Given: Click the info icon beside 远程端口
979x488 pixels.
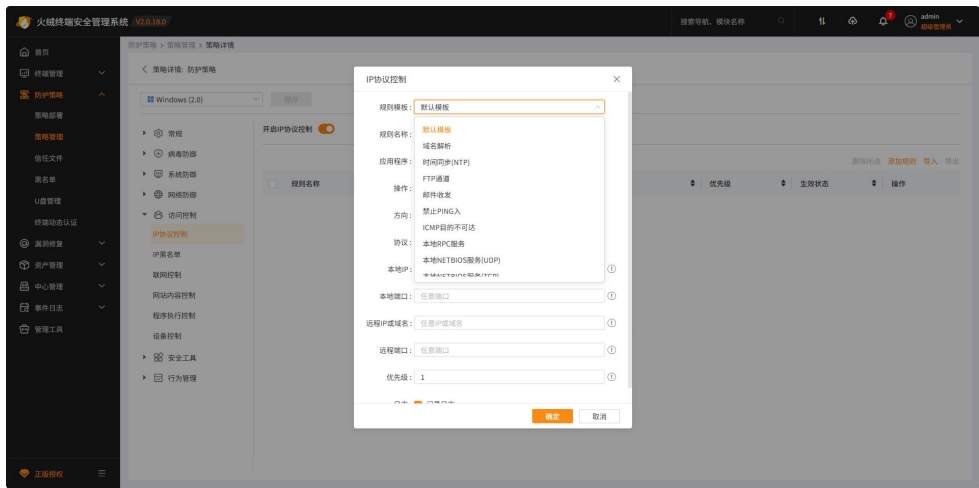Looking at the screenshot, I should (612, 350).
